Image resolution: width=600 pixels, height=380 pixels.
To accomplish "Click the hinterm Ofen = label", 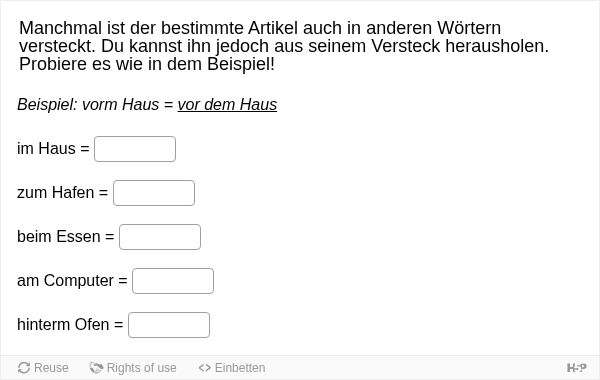I will click(70, 325).
